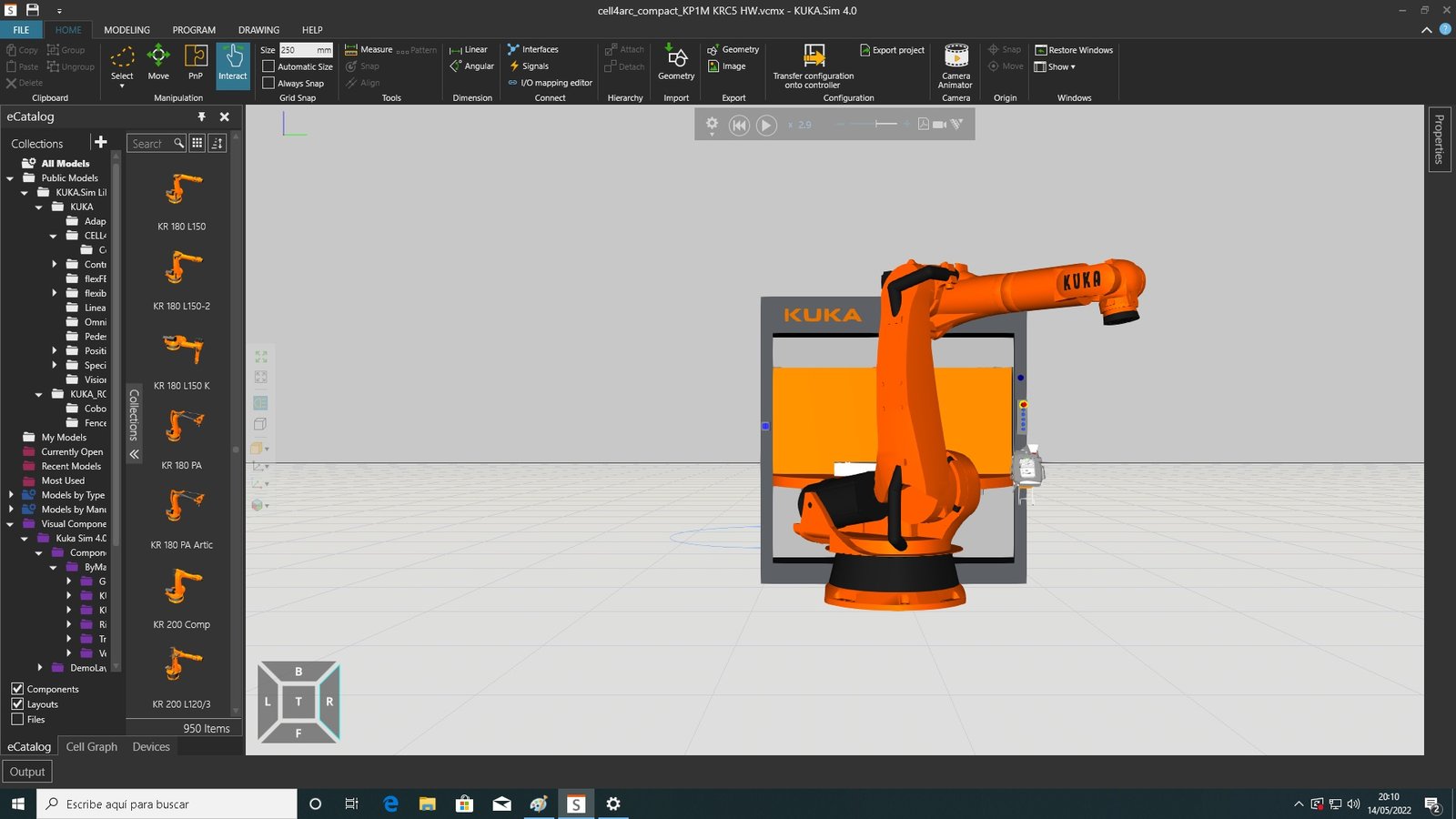Change the eCatalog sort order
1456x819 pixels.
(217, 143)
